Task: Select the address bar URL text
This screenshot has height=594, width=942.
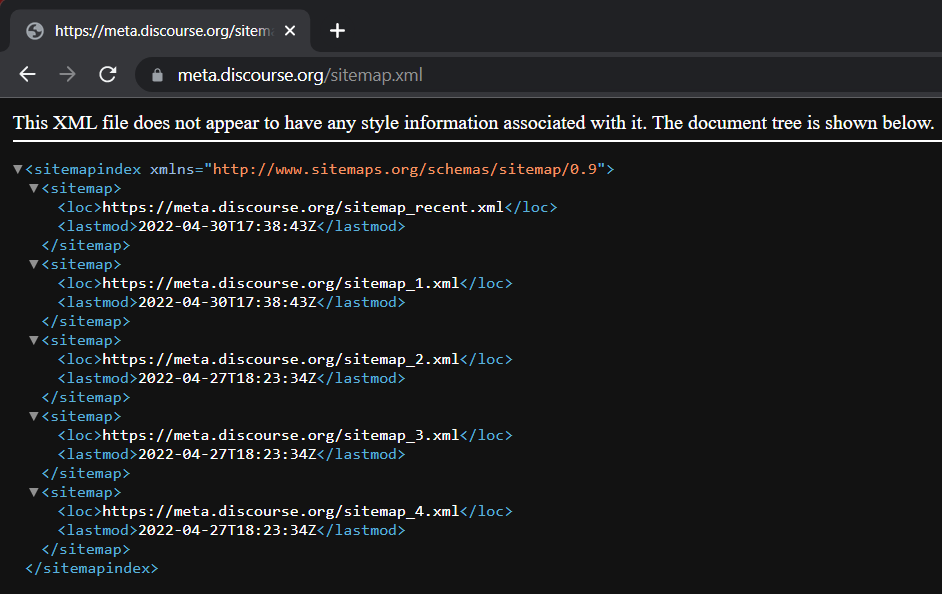Action: tap(300, 74)
